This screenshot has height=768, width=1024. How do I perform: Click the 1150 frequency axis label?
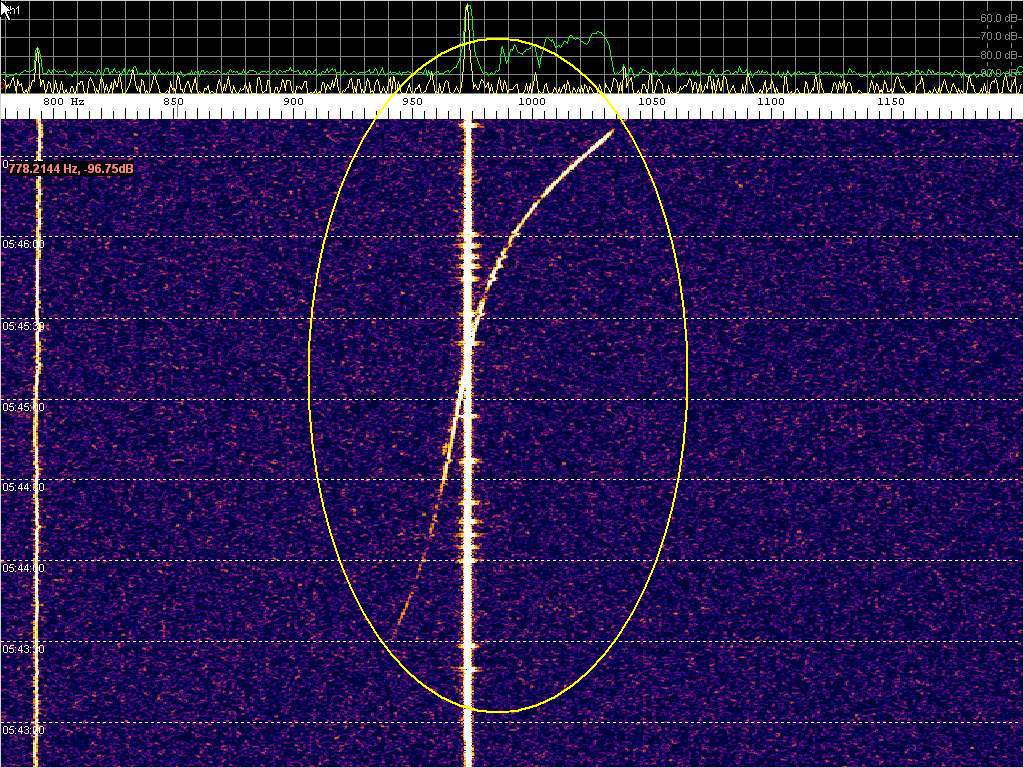point(889,102)
